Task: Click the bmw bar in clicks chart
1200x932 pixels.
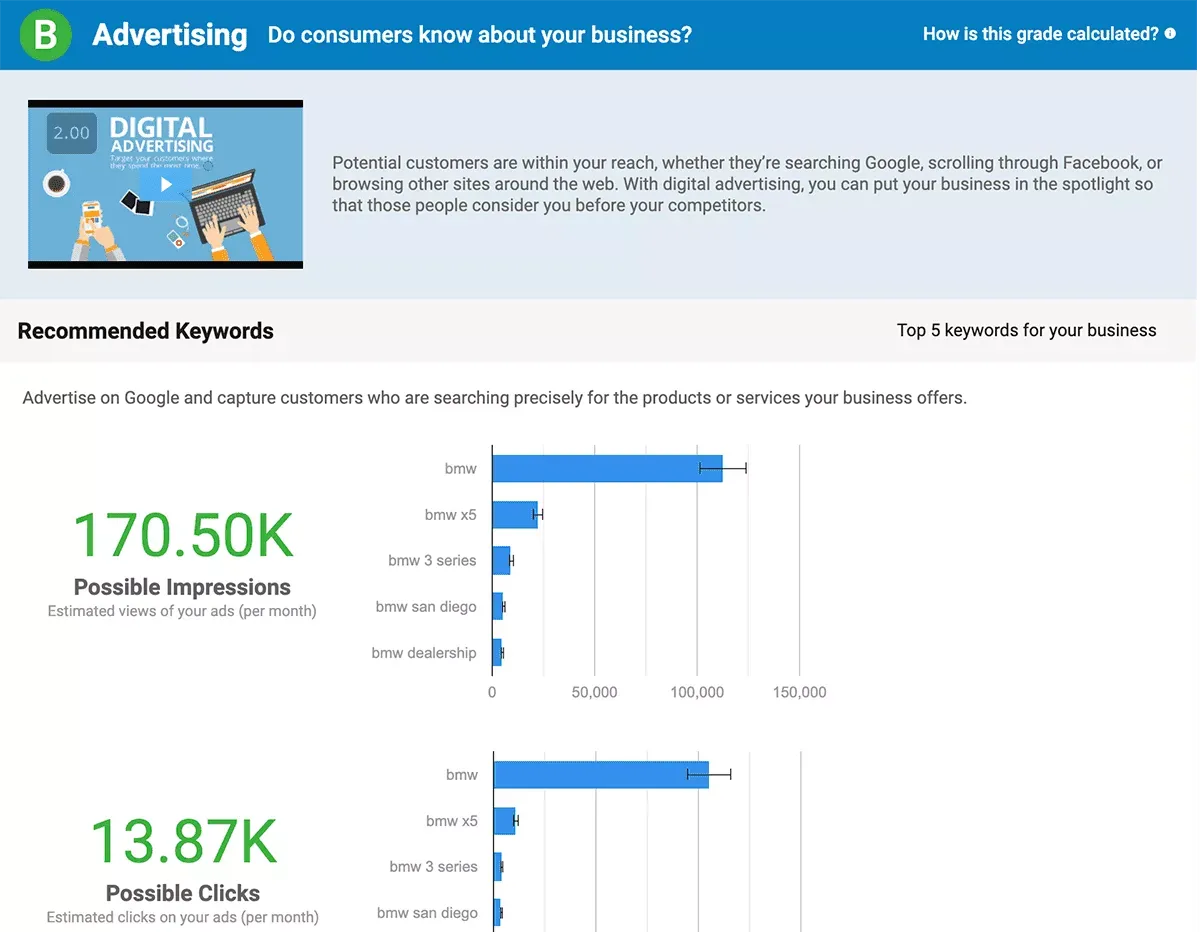Action: click(x=601, y=775)
